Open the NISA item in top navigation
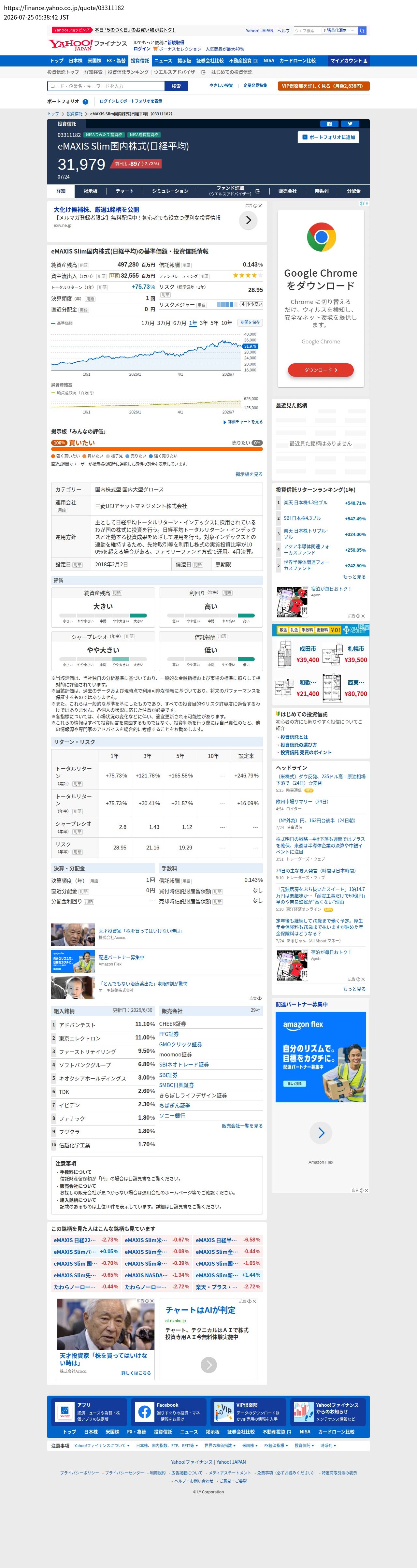 click(268, 61)
